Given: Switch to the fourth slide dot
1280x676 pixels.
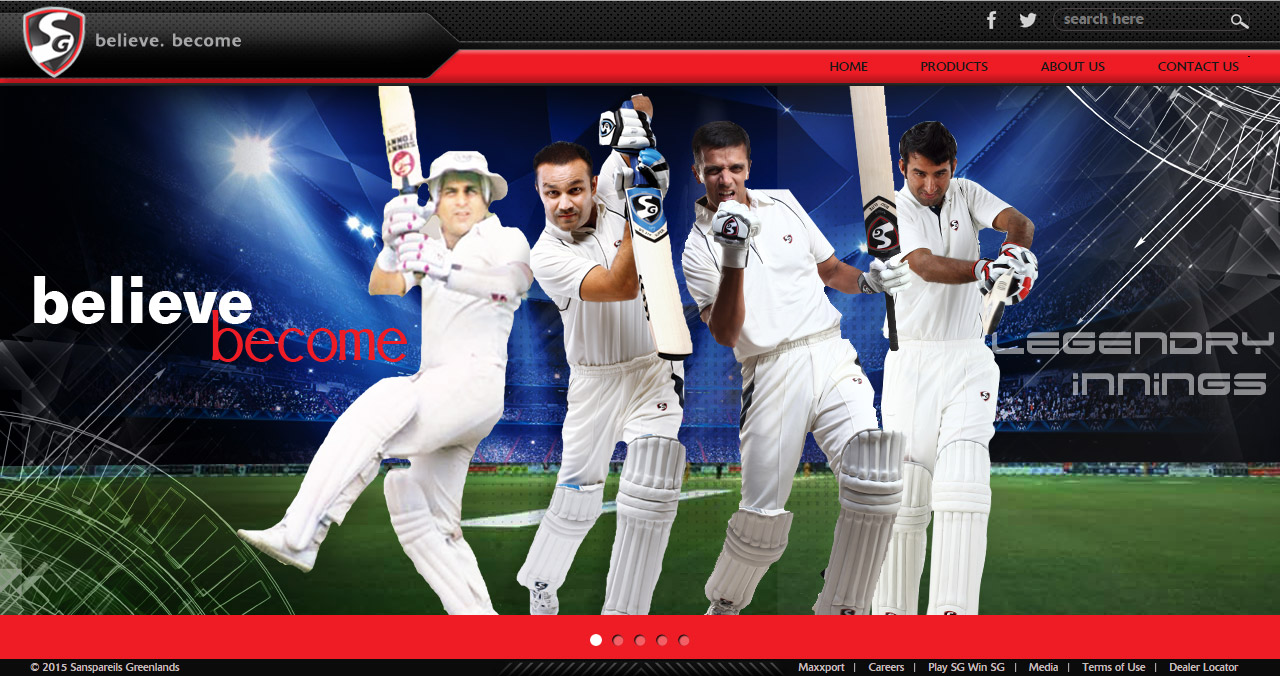Looking at the screenshot, I should (662, 640).
